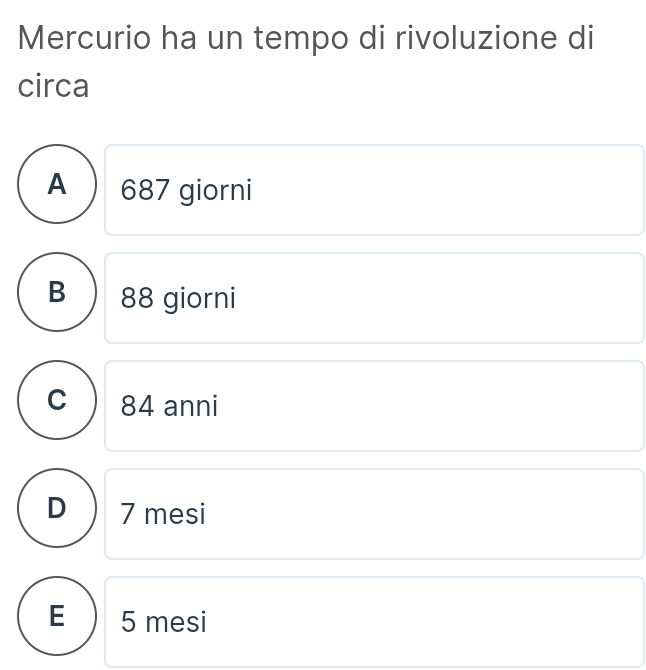Click the letter C inside its circle
646x670 pixels.
(57, 400)
